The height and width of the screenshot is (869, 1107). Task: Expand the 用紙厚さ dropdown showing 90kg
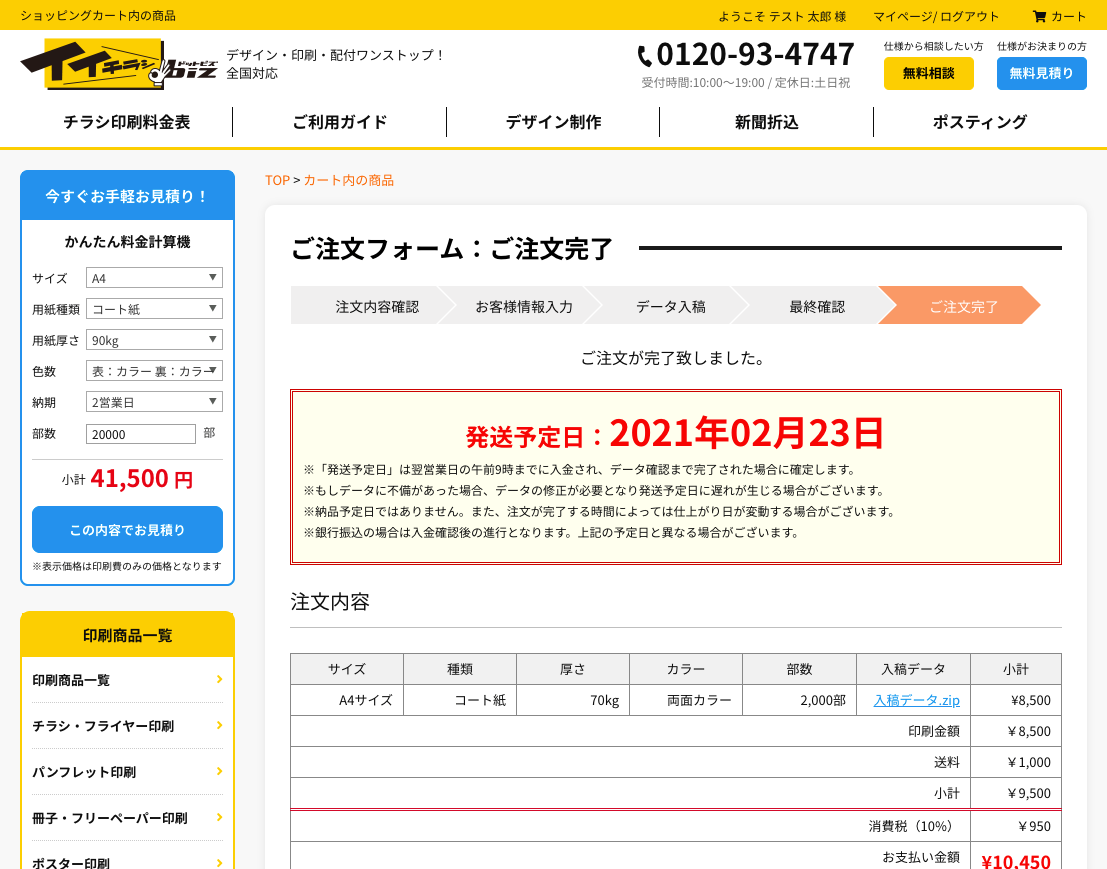click(x=154, y=340)
